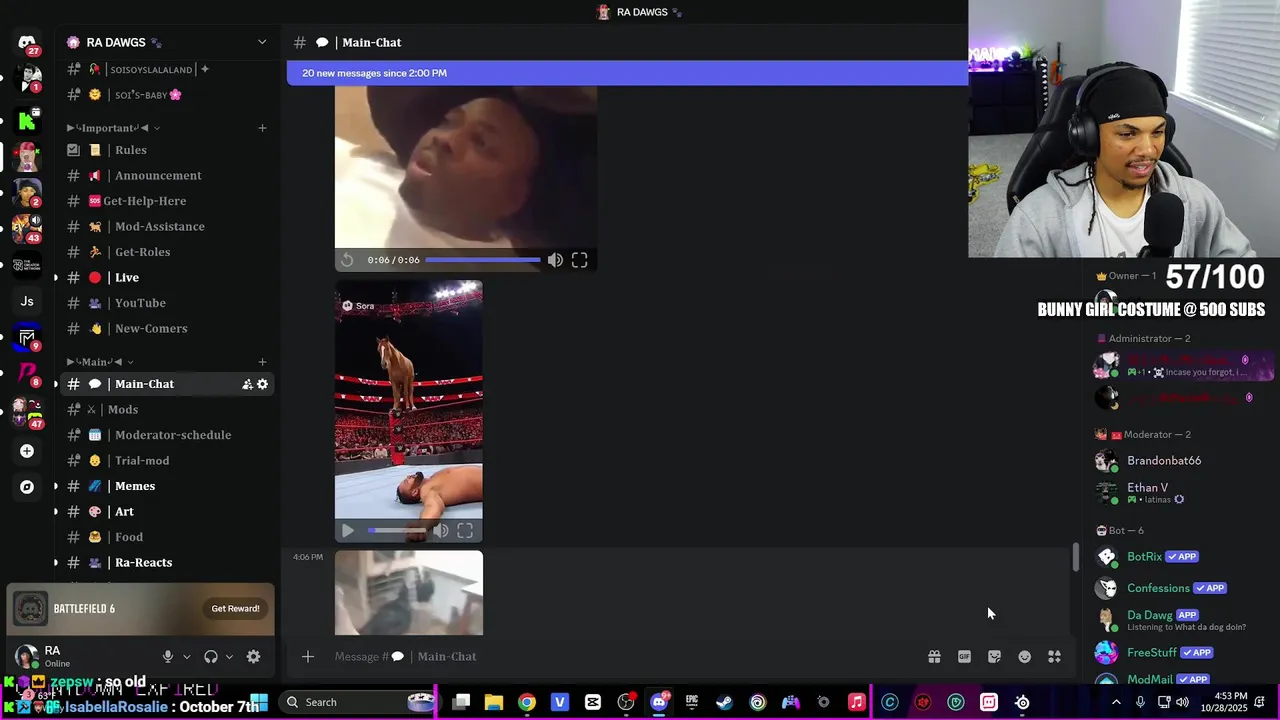Click the plus attach file button

click(308, 657)
